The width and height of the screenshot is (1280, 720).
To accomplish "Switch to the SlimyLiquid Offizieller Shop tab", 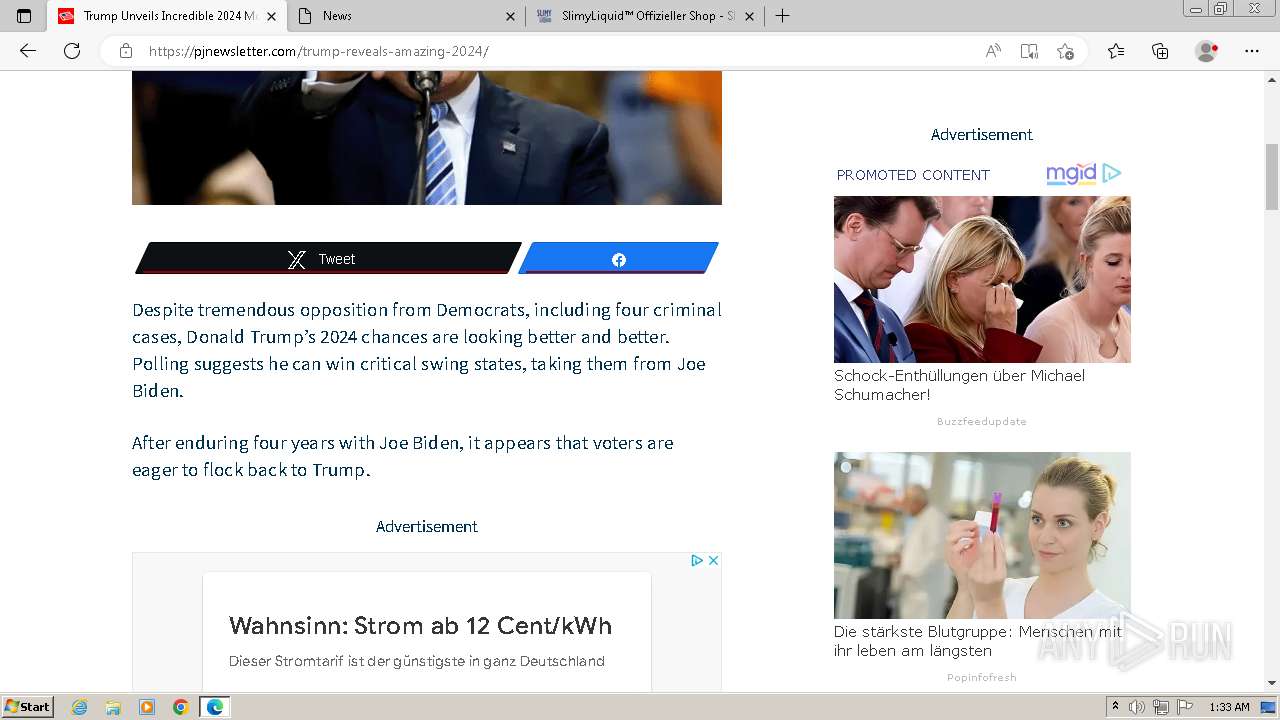I will coord(645,16).
